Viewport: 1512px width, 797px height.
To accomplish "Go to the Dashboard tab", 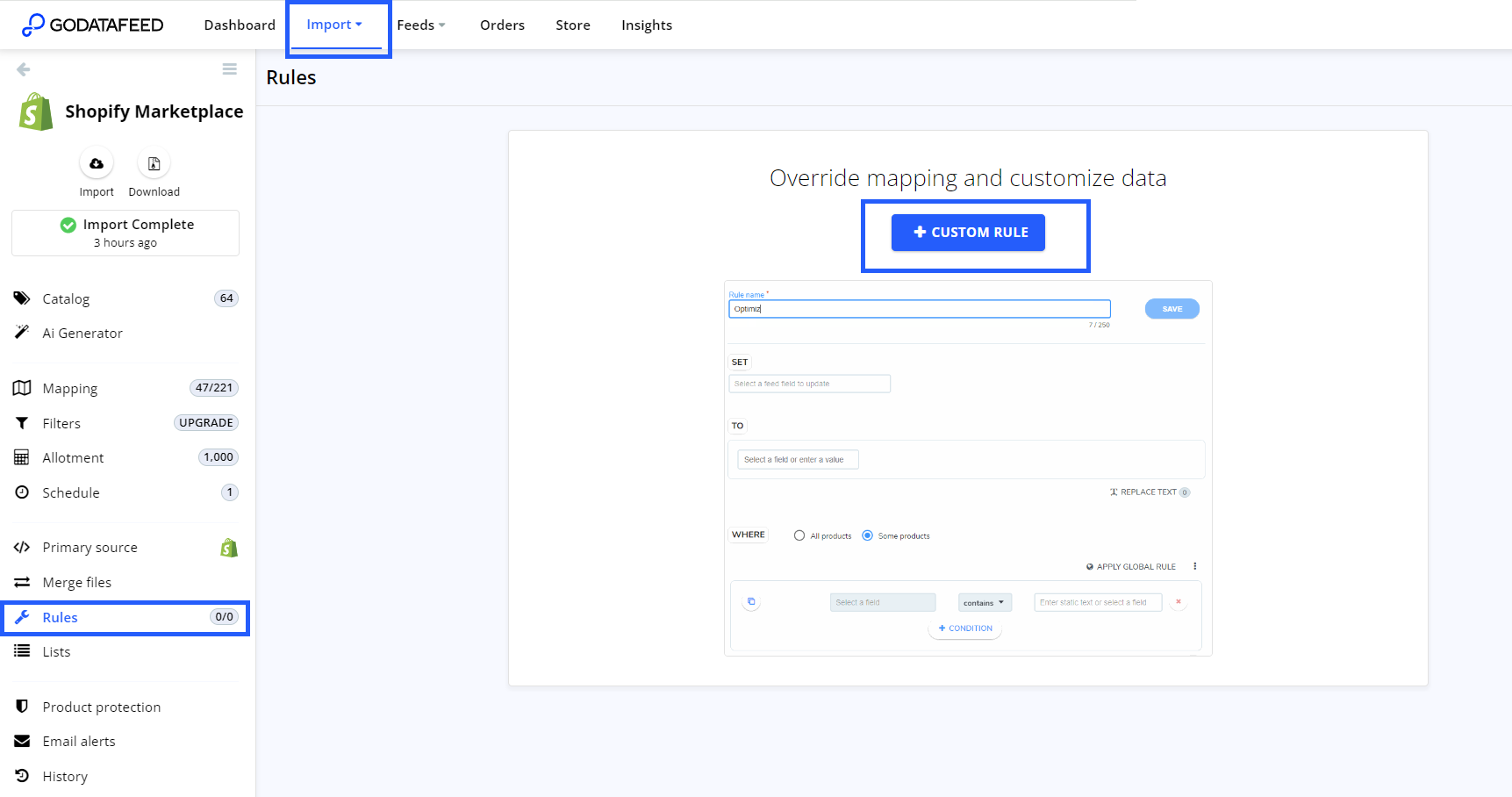I will point(239,25).
